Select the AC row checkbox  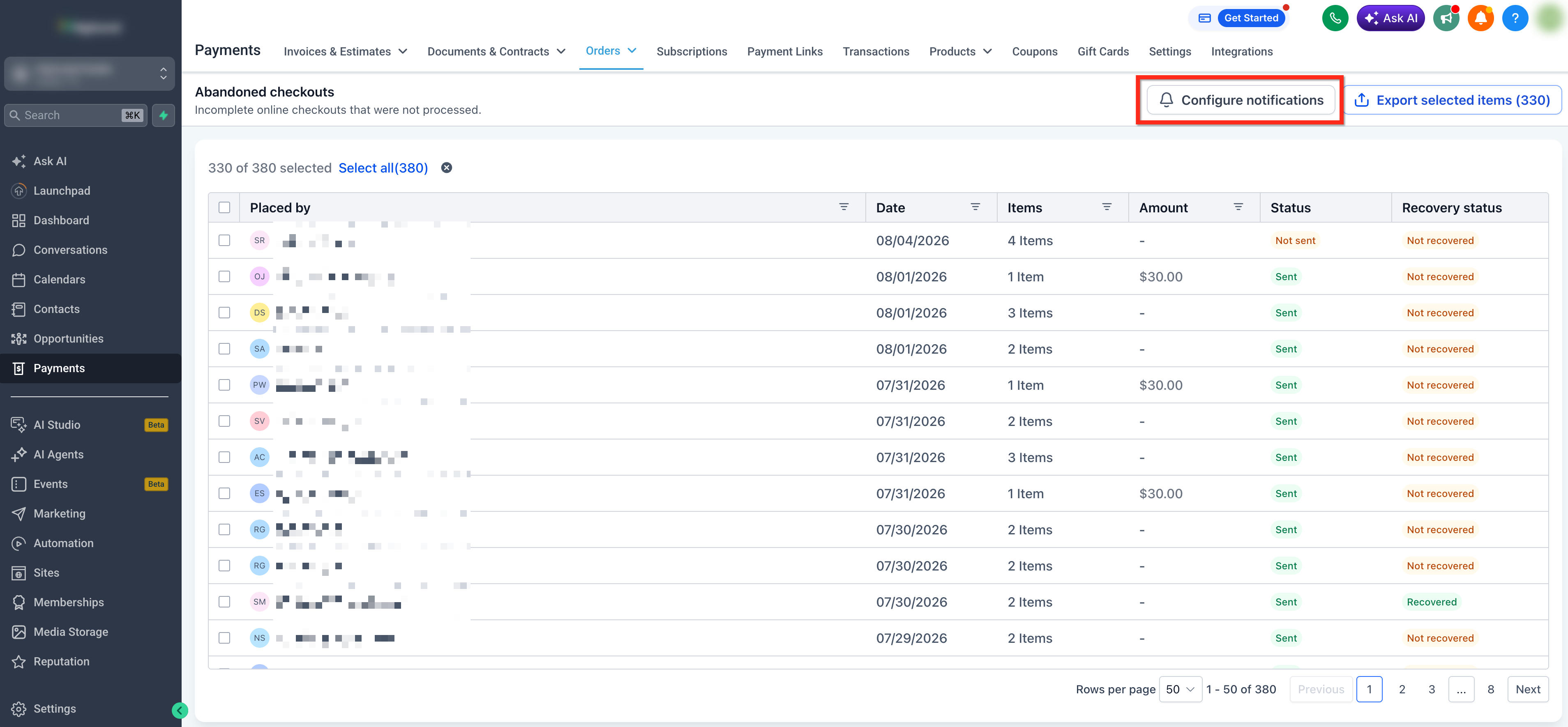point(224,458)
